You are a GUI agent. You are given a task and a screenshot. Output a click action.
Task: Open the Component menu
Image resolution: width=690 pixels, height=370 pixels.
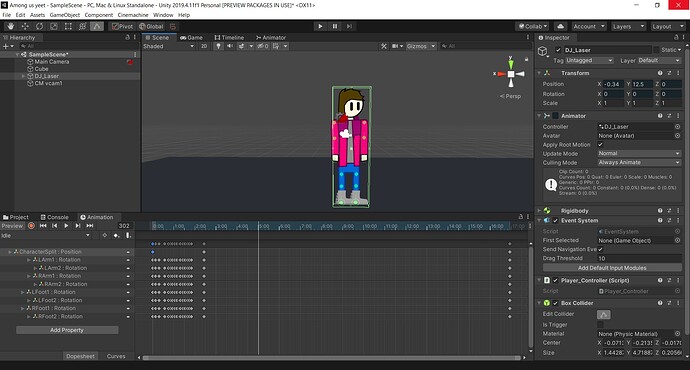coord(99,15)
